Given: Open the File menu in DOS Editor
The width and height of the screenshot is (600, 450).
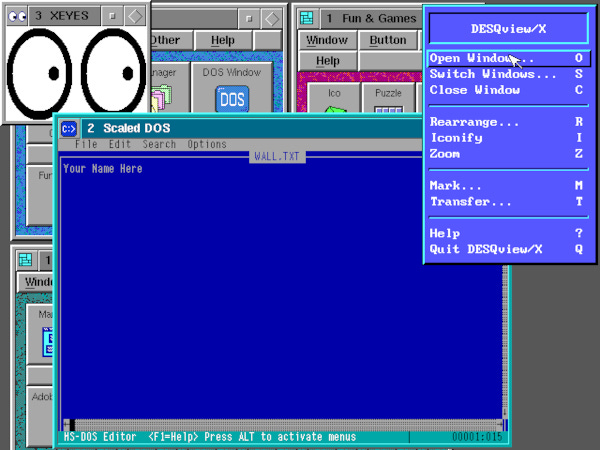Looking at the screenshot, I should pos(86,144).
